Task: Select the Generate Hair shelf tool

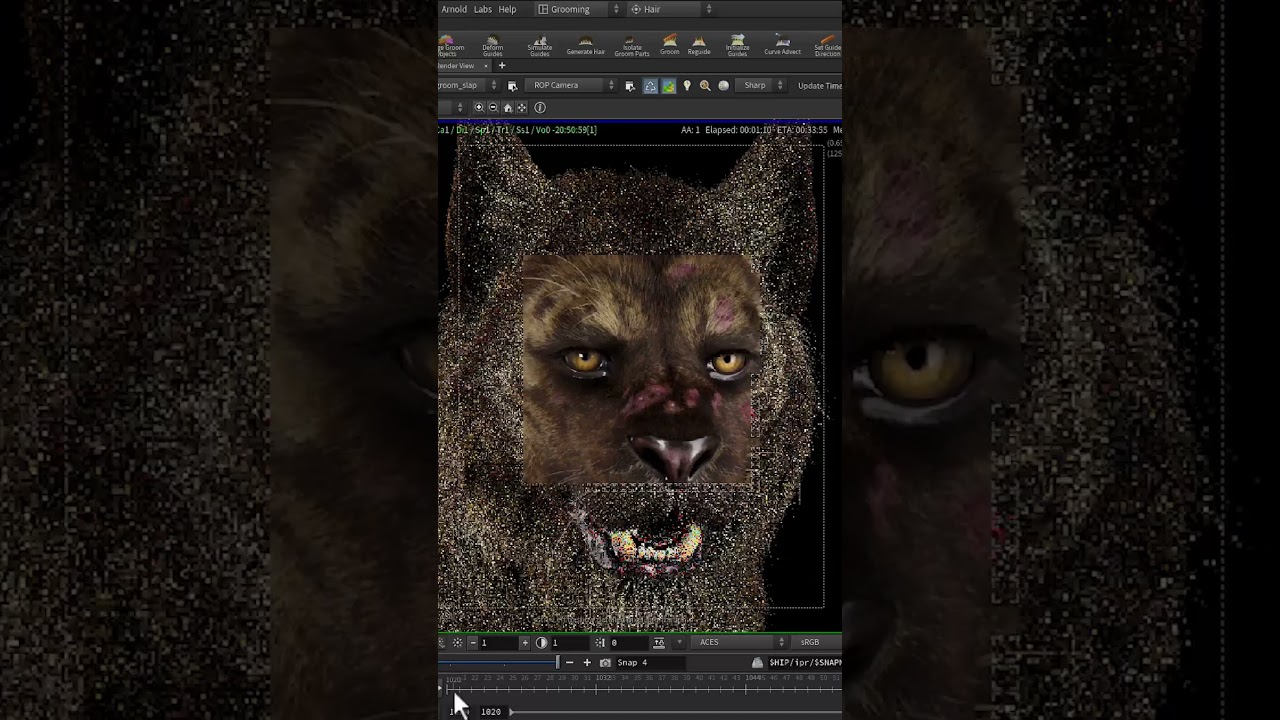Action: (x=585, y=45)
